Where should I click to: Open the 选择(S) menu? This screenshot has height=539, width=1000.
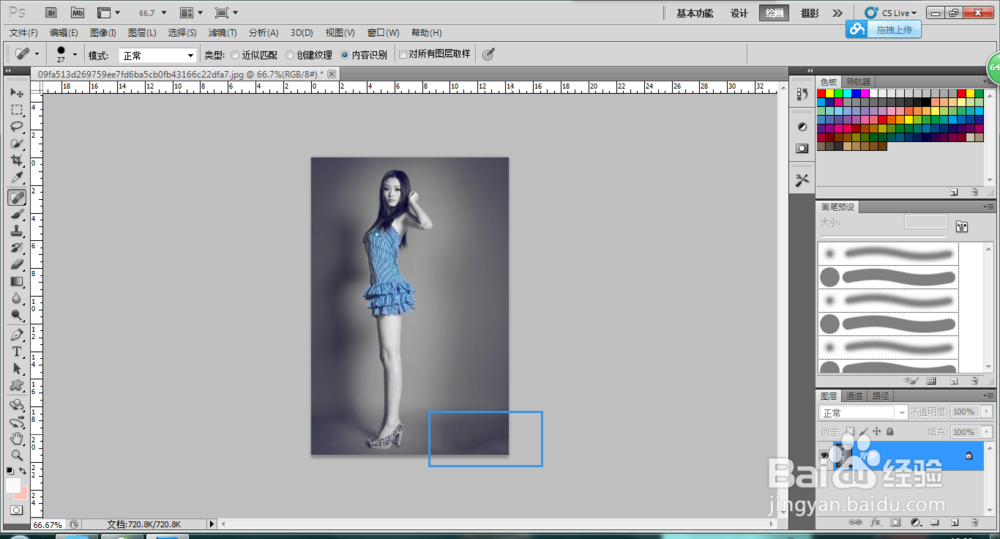pyautogui.click(x=182, y=33)
